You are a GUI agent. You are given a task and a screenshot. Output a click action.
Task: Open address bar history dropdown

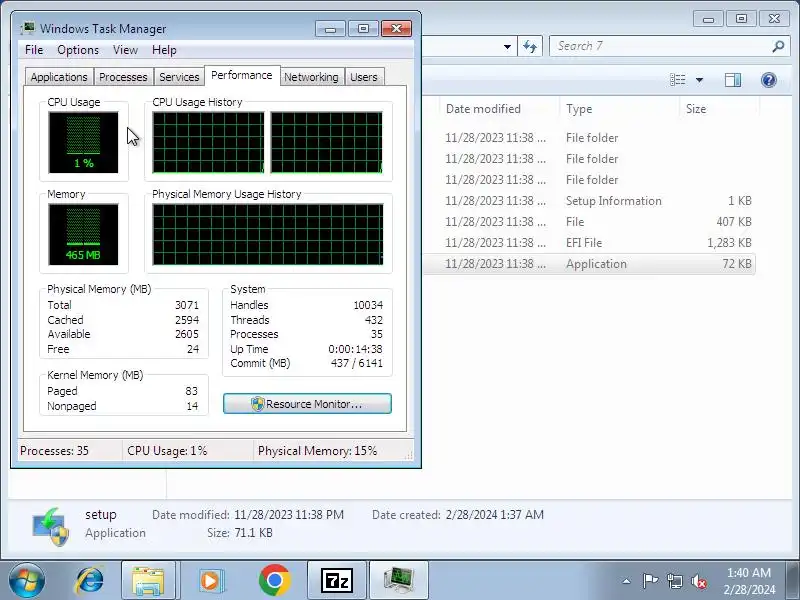507,46
